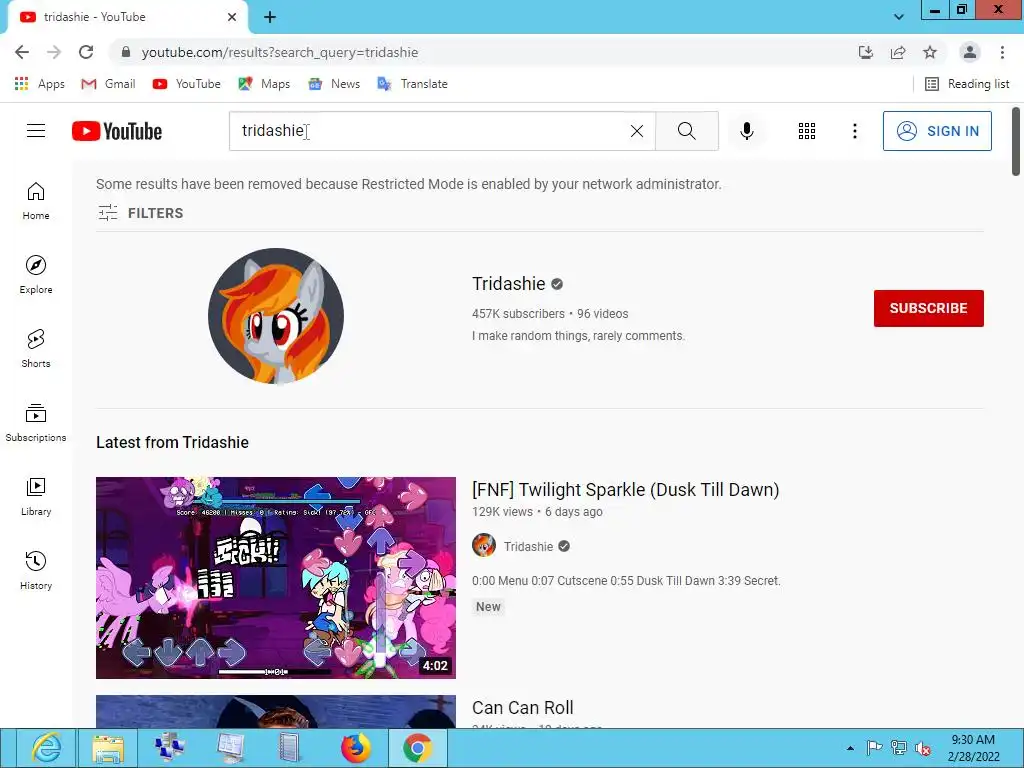Open '[FNF] Twilight Sparkle (Dusk Till Dawn)' title

pyautogui.click(x=626, y=490)
